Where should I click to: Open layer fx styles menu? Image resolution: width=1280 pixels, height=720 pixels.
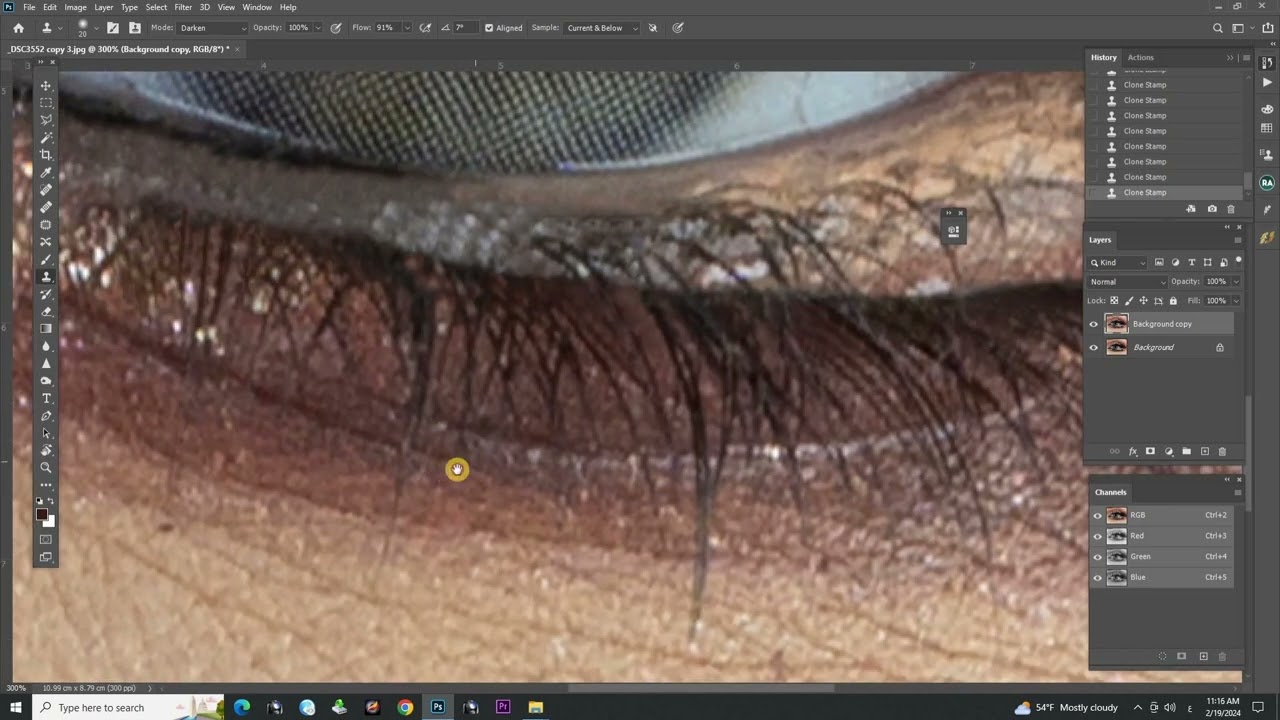1133,452
